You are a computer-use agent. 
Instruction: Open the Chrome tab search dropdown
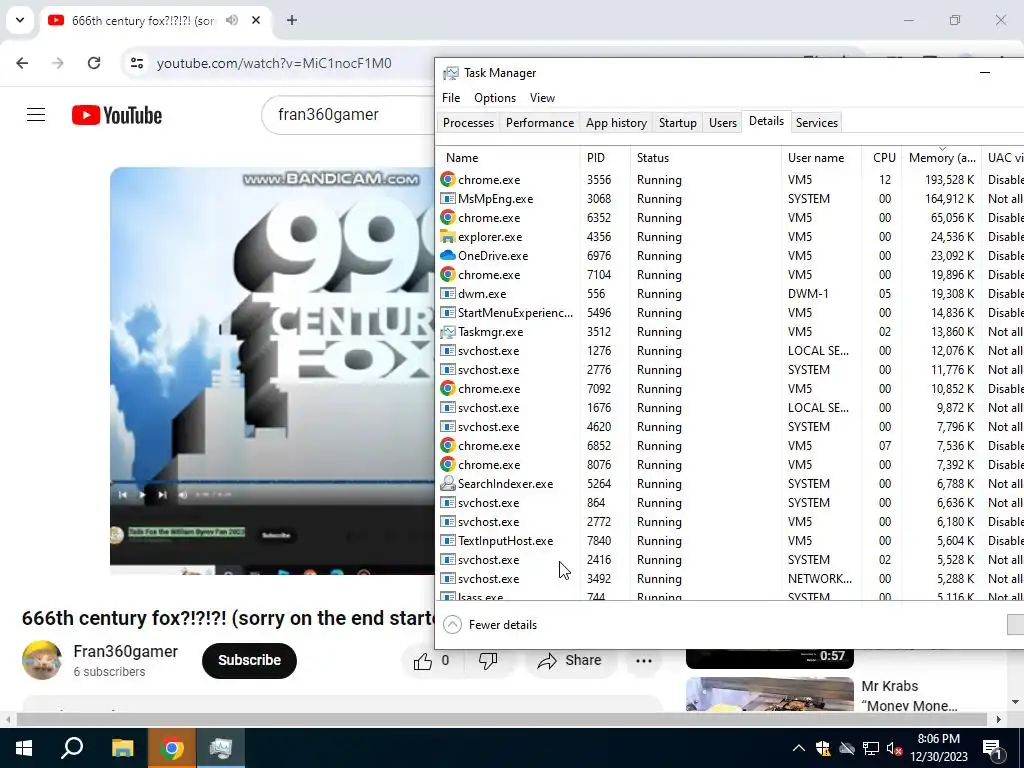[20, 20]
